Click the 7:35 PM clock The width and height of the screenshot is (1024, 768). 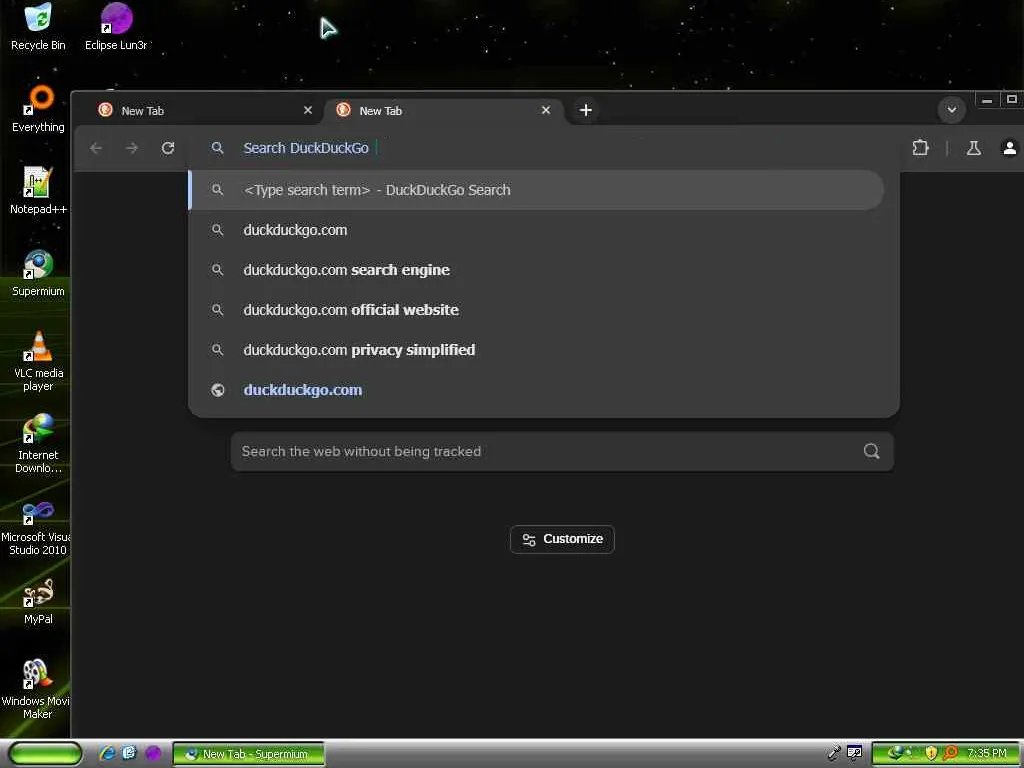(987, 753)
